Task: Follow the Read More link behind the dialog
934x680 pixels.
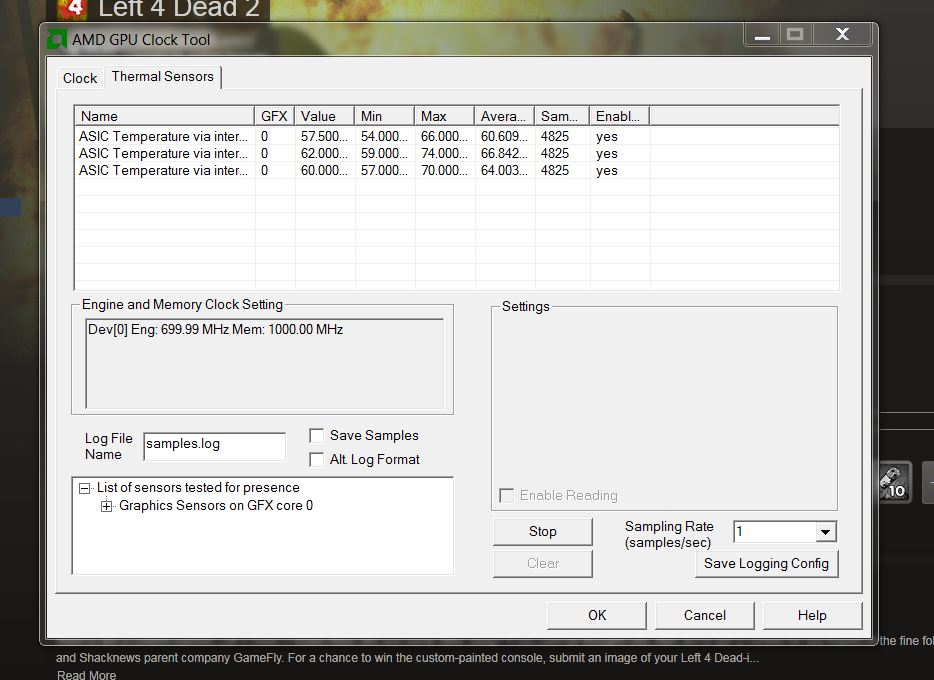Action: [x=86, y=675]
